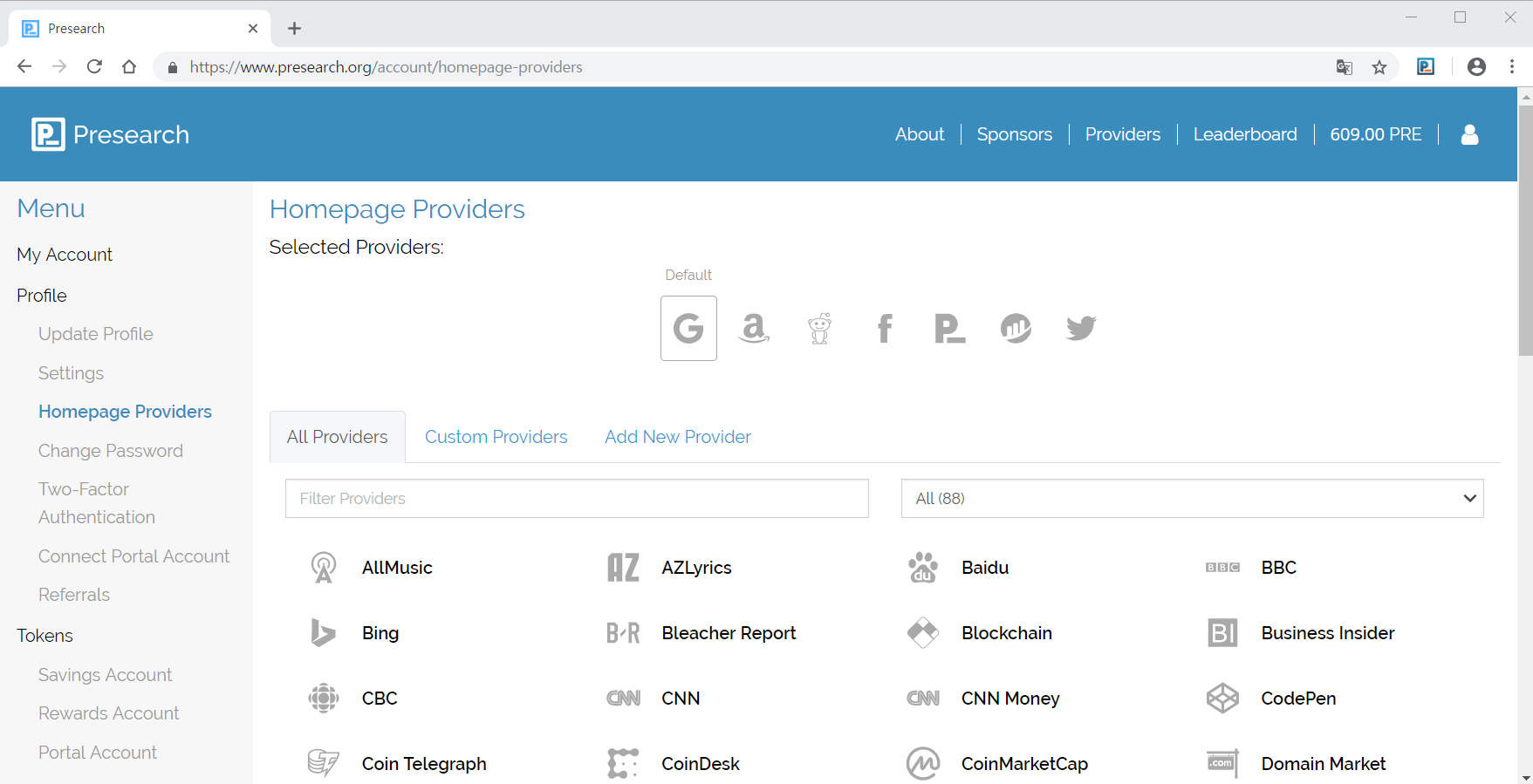1533x784 pixels.
Task: Click the Baidu paw icon
Action: click(923, 568)
